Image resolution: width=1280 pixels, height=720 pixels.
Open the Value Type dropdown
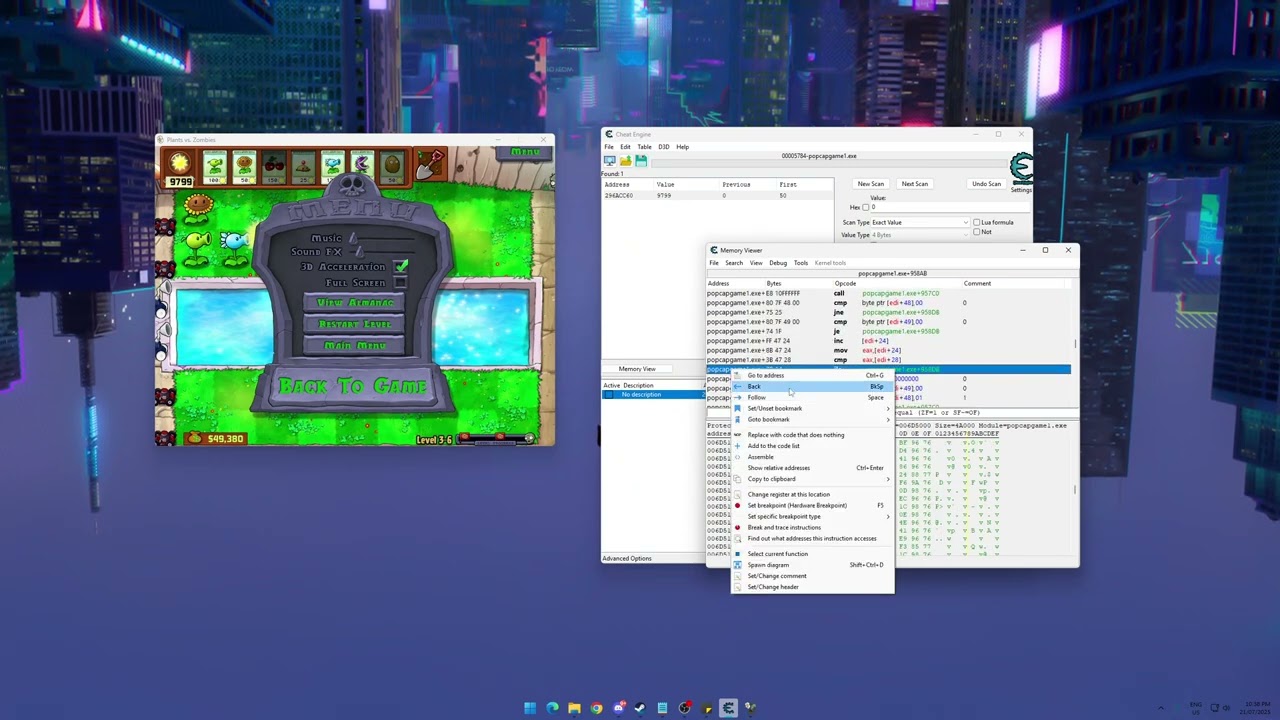[920, 234]
